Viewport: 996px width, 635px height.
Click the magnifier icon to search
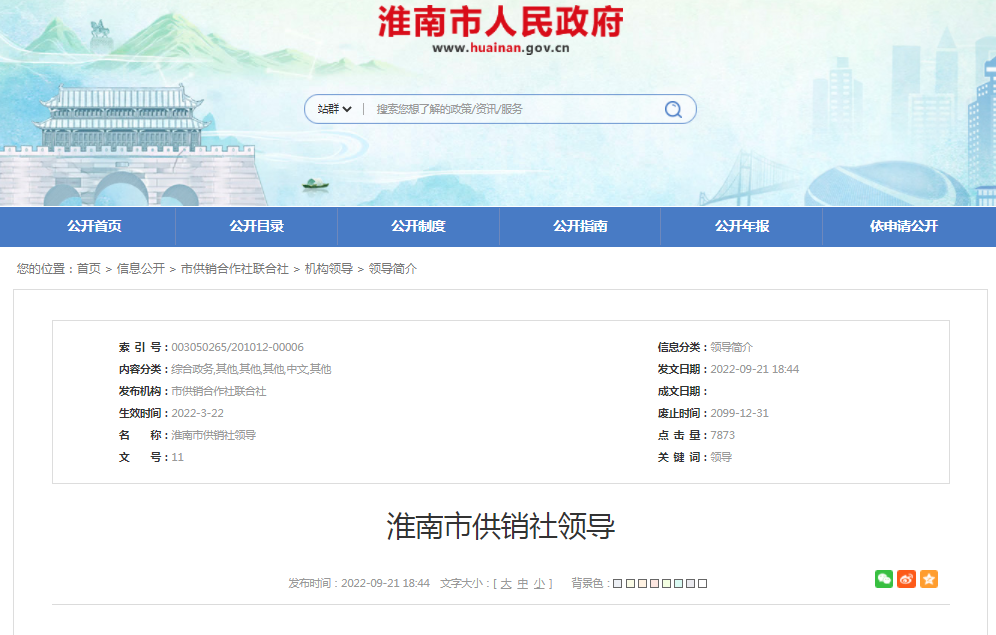tap(672, 109)
